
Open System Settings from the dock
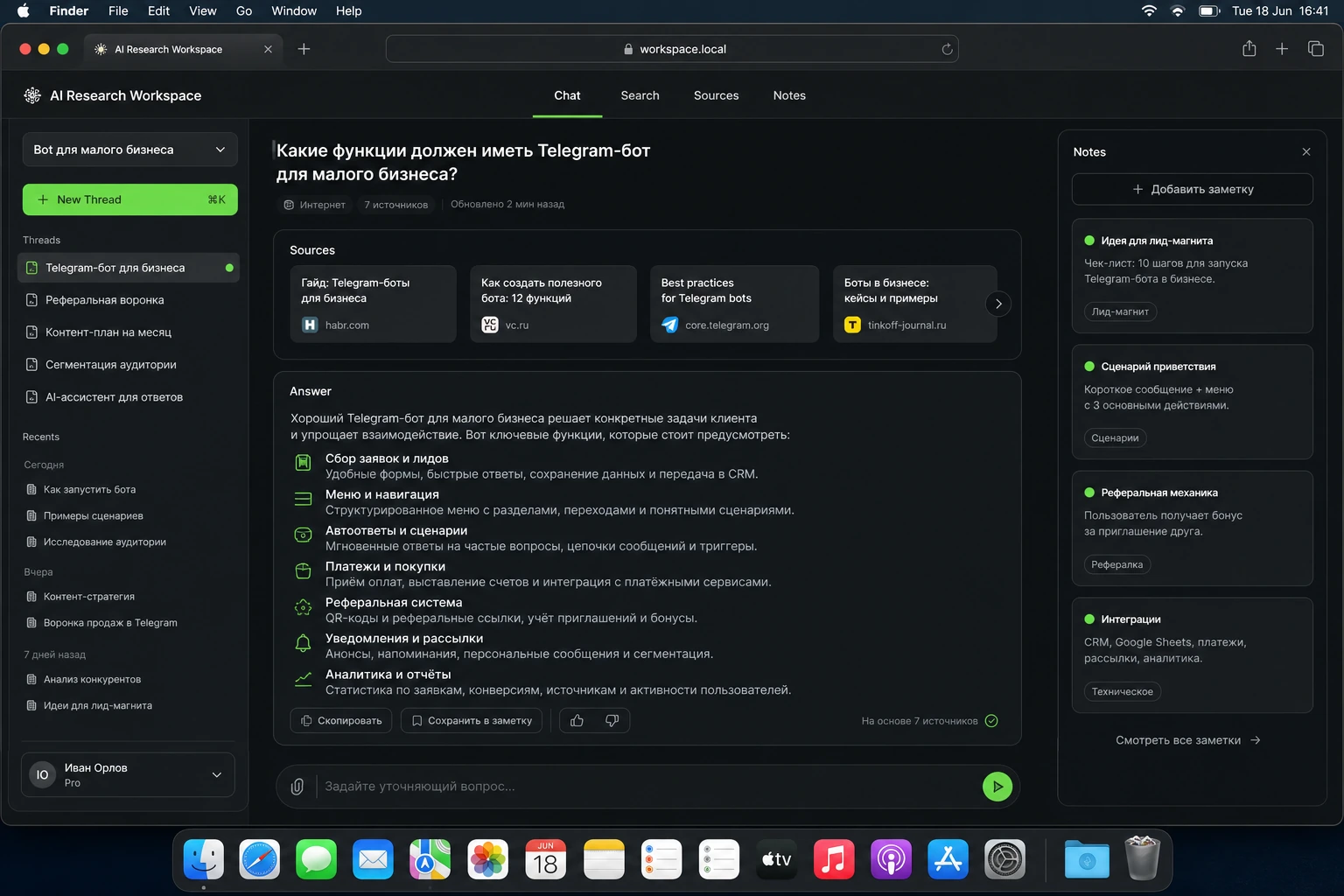[1005, 859]
